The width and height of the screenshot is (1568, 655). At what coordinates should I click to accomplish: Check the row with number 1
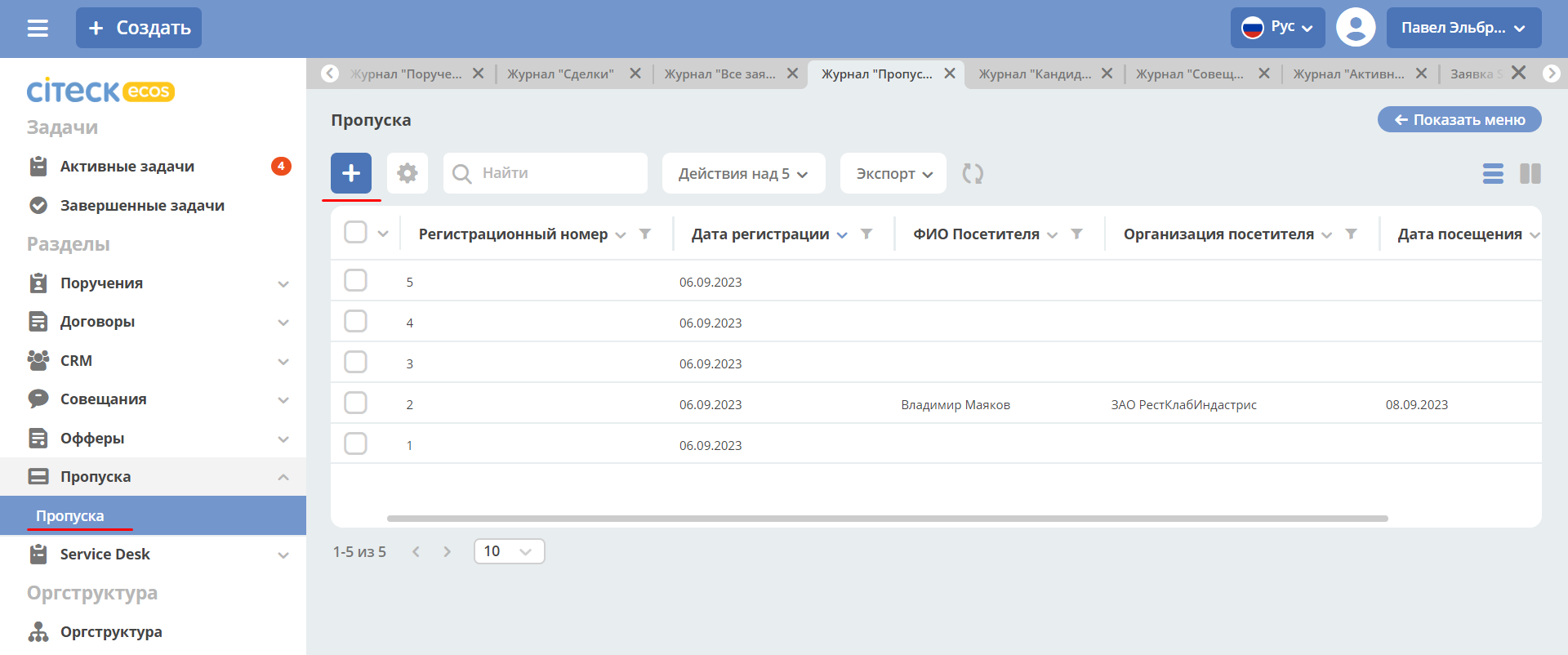[355, 443]
